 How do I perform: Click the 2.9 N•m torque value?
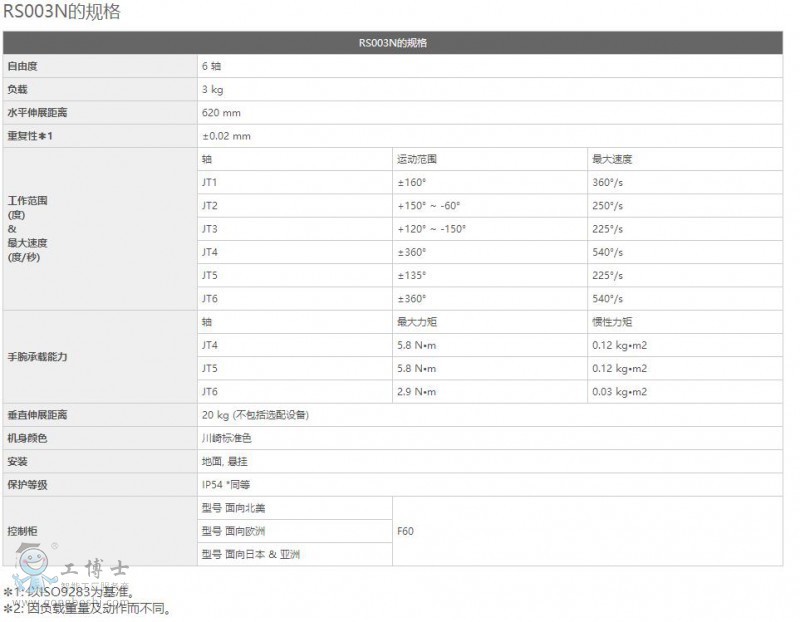click(x=417, y=391)
